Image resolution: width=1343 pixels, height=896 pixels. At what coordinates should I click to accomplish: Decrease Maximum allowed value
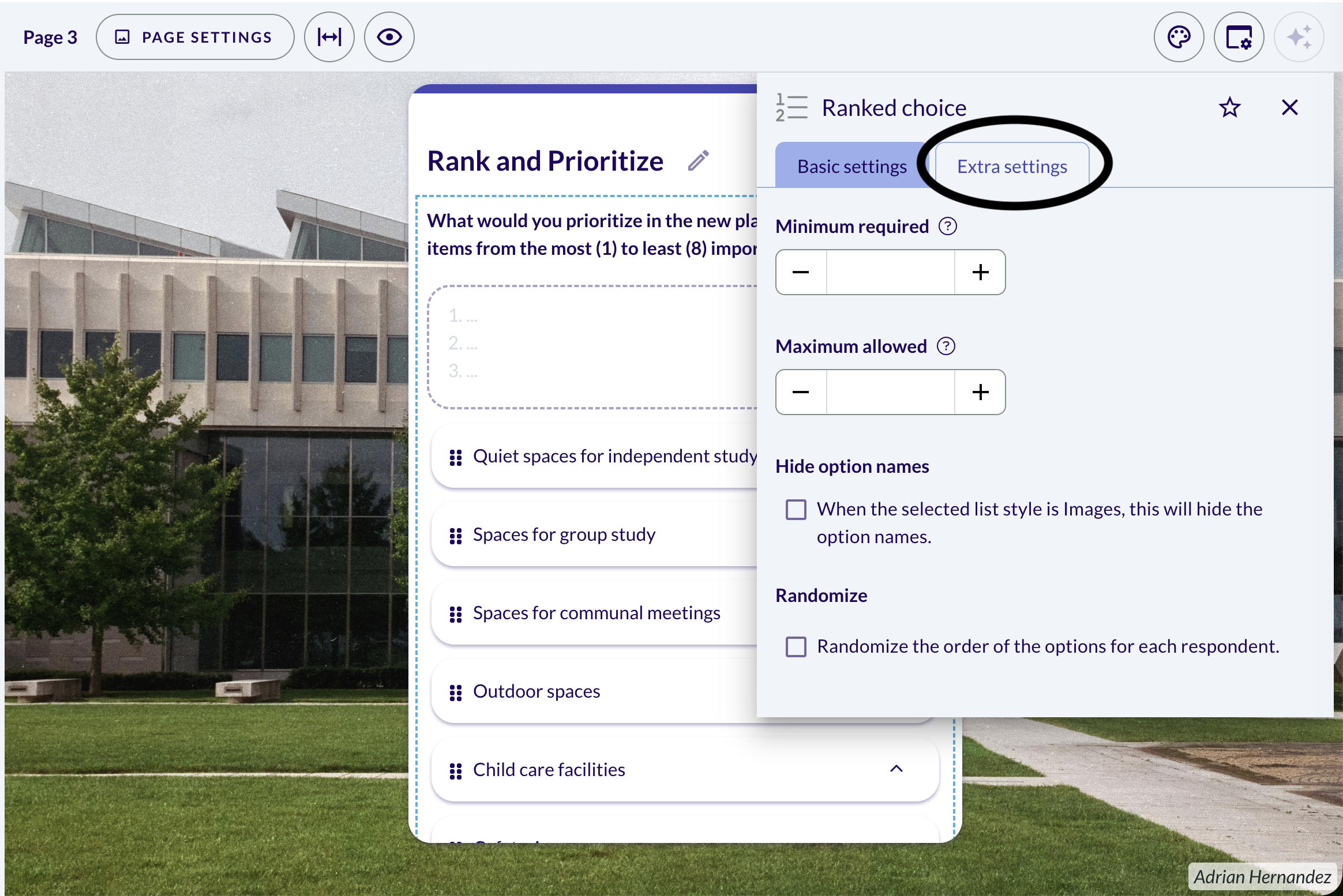point(801,392)
